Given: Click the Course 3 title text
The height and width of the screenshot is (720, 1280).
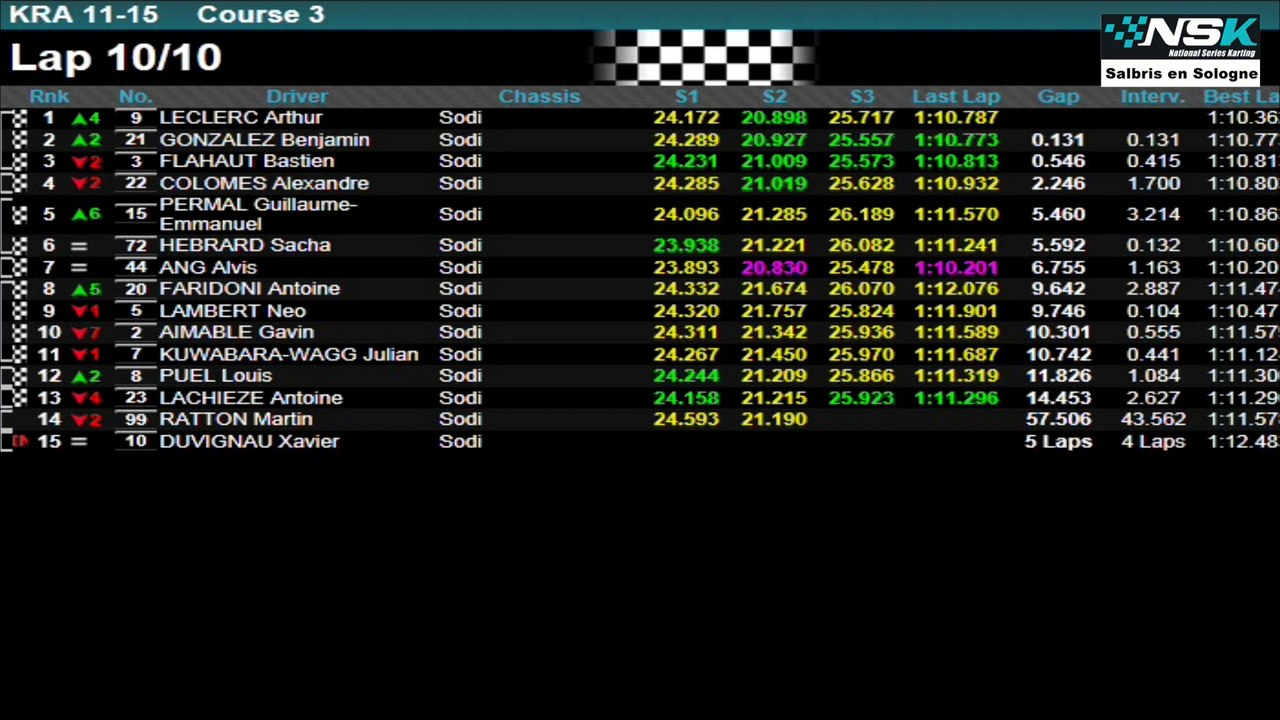Looking at the screenshot, I should [260, 15].
